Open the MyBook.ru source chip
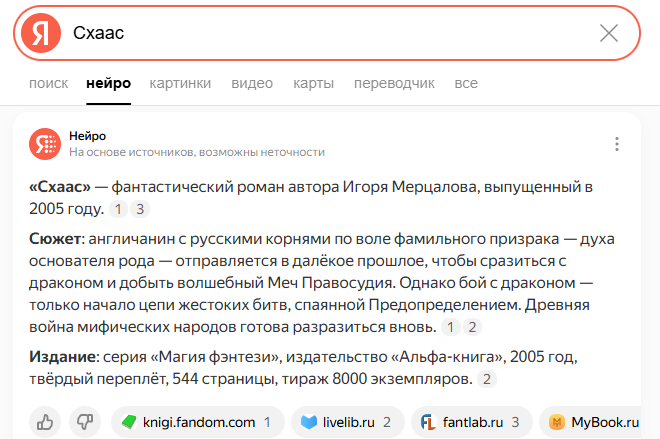 coord(590,422)
